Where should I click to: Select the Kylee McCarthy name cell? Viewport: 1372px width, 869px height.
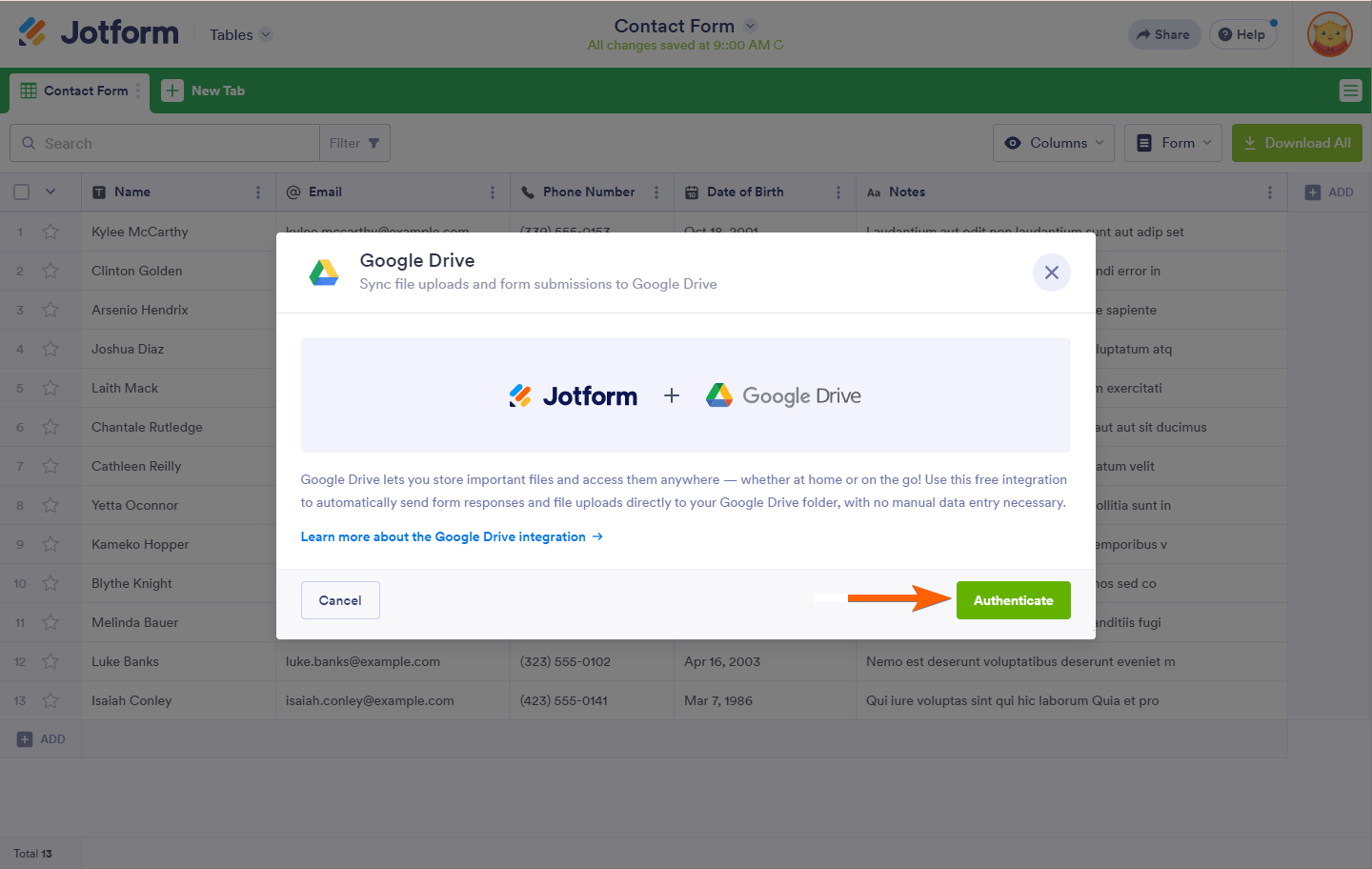point(178,232)
